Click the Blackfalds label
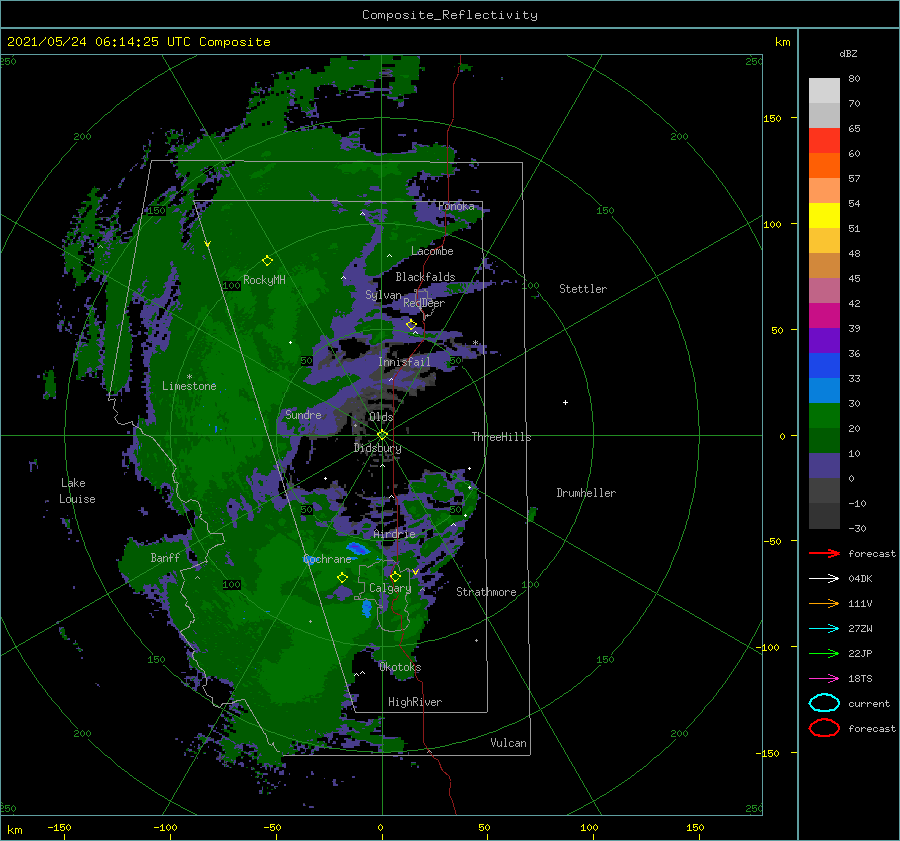Viewport: 900px width, 841px height. click(x=425, y=277)
